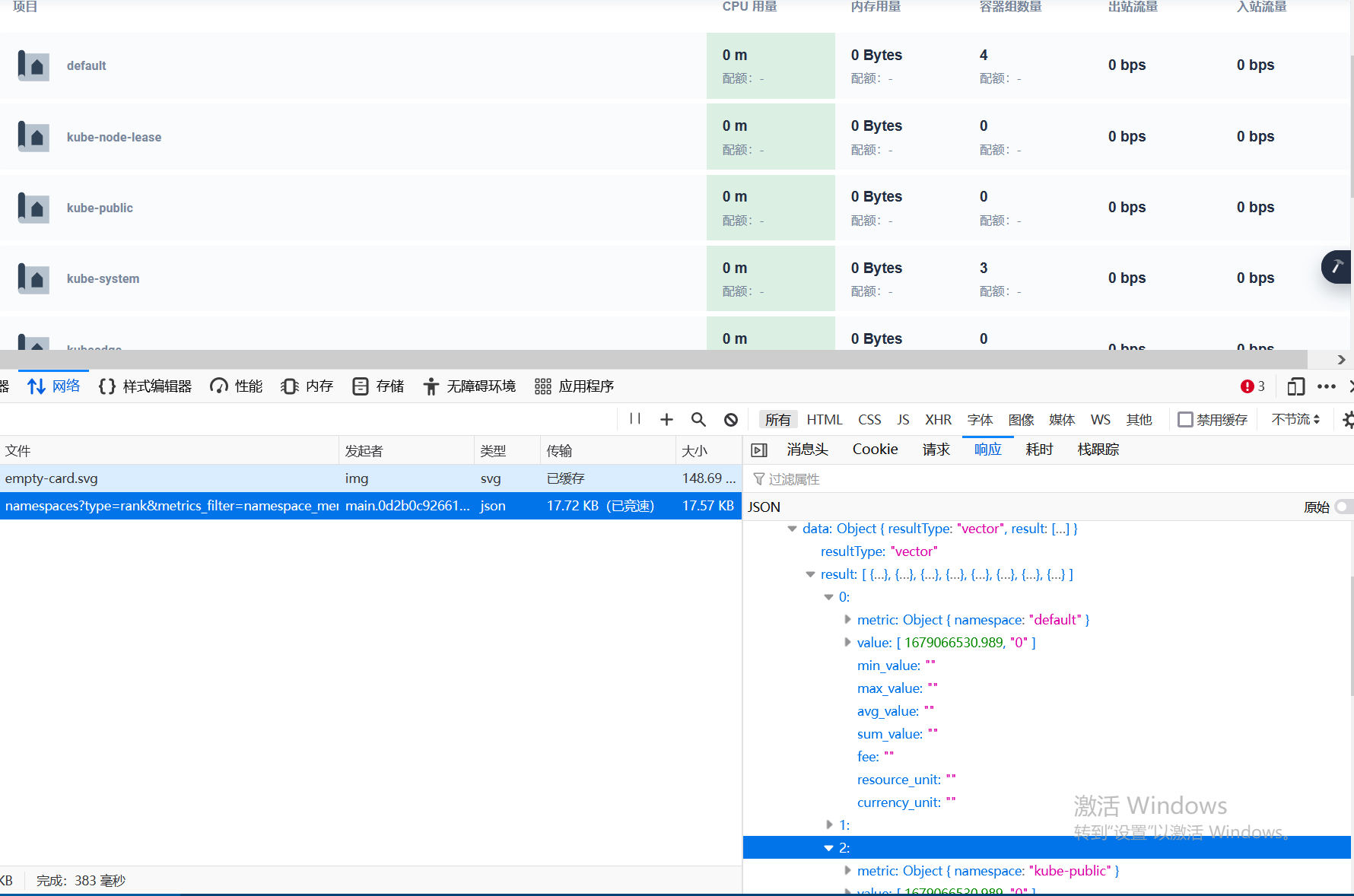1354x896 pixels.
Task: Clear all network requests with the block icon
Action: click(x=730, y=419)
